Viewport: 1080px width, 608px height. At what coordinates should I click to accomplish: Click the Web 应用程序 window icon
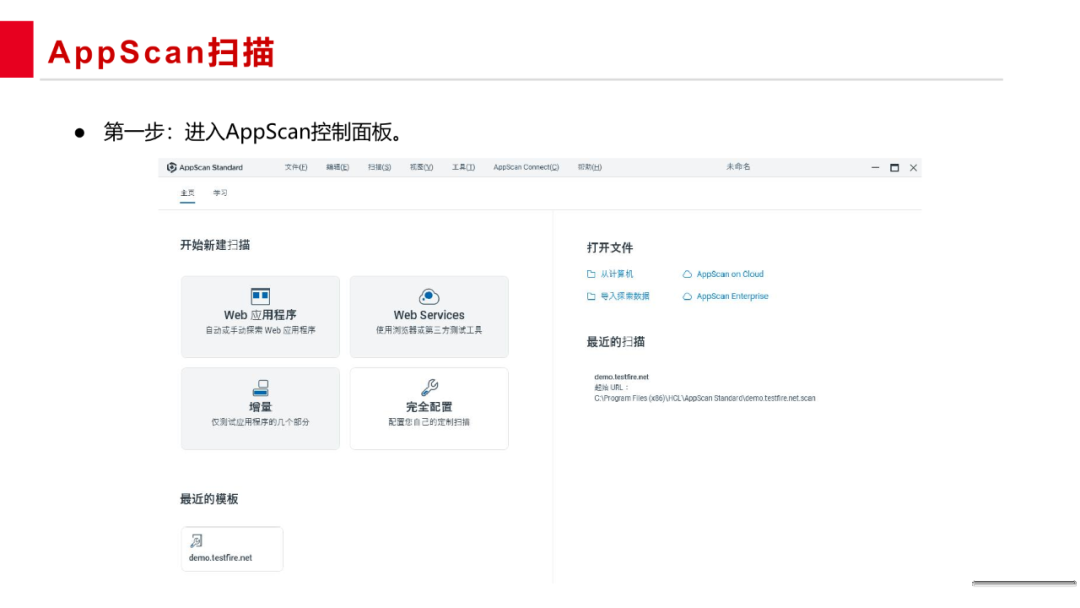(260, 296)
